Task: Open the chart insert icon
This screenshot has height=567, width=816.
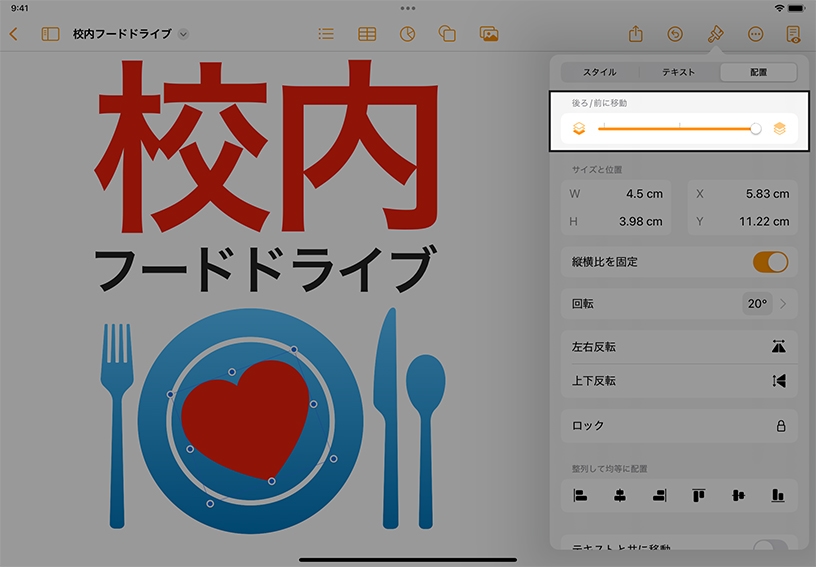Action: (407, 34)
